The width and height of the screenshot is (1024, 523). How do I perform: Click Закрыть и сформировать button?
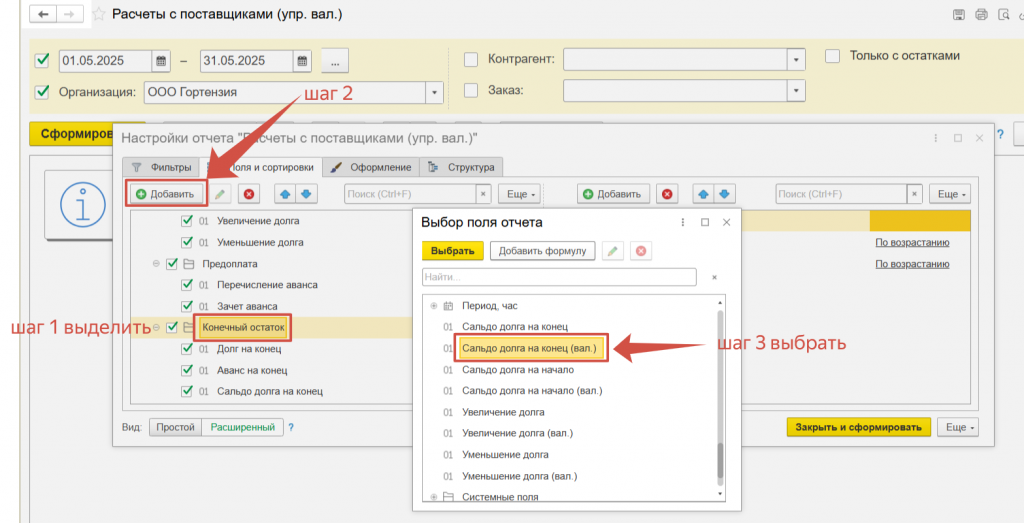[858, 427]
